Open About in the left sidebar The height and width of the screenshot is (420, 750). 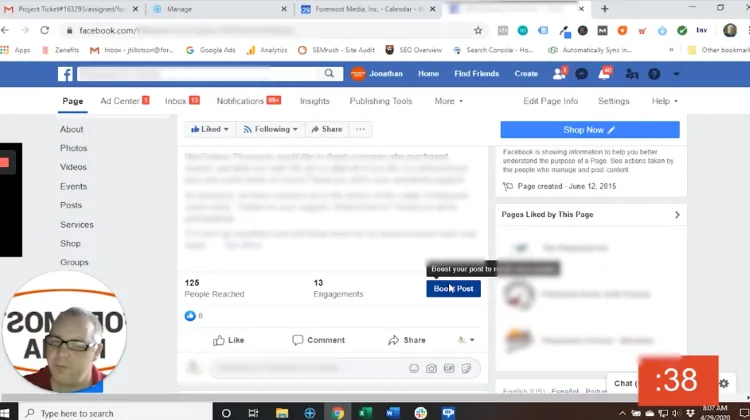tap(72, 129)
